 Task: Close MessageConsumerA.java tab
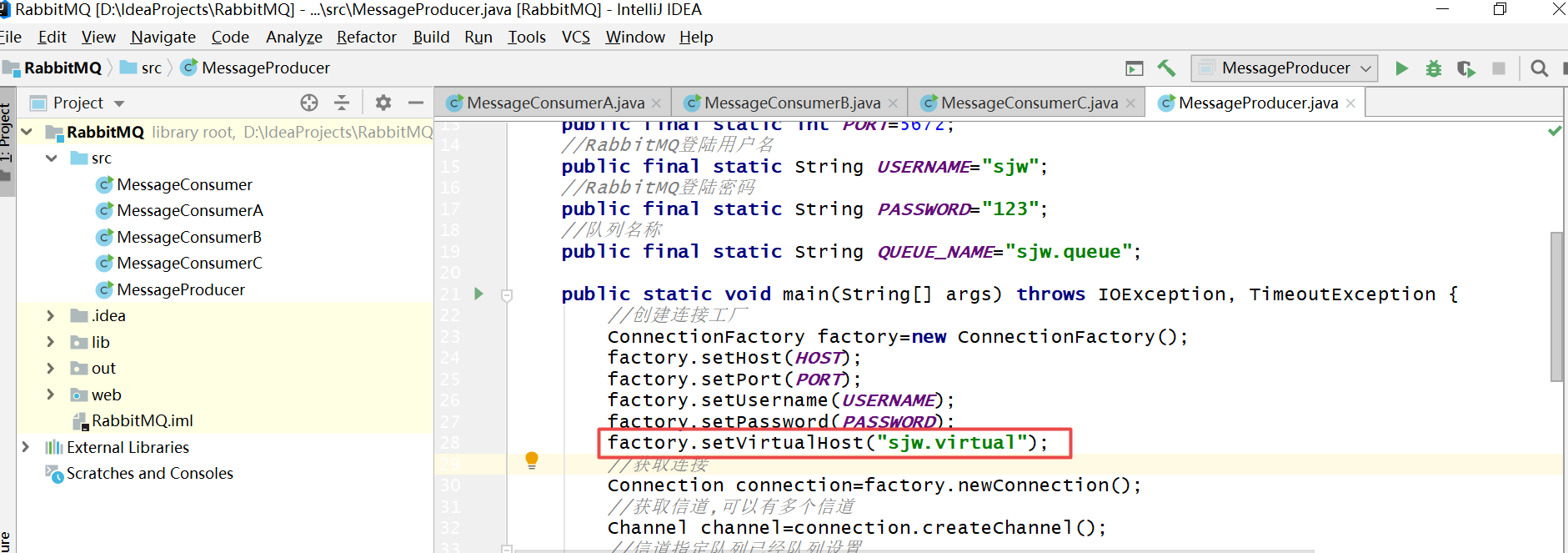tap(656, 103)
